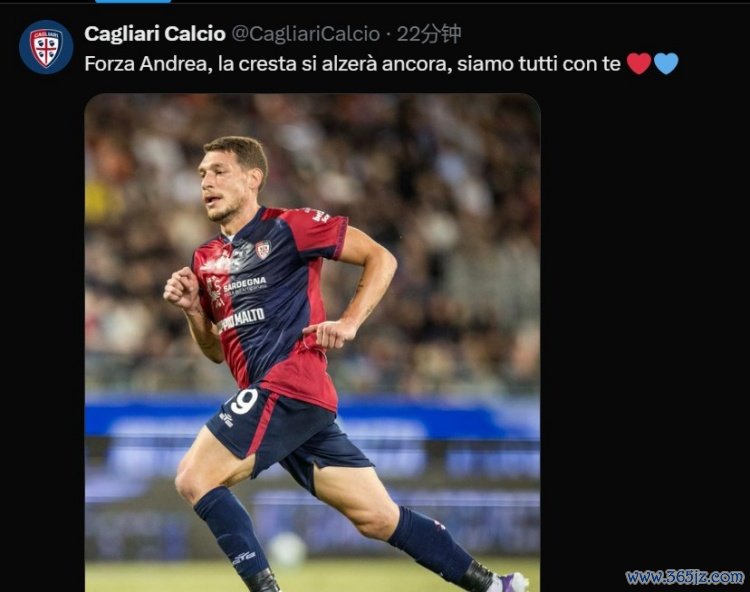Click the blurred ball behind the player

pyautogui.click(x=287, y=549)
